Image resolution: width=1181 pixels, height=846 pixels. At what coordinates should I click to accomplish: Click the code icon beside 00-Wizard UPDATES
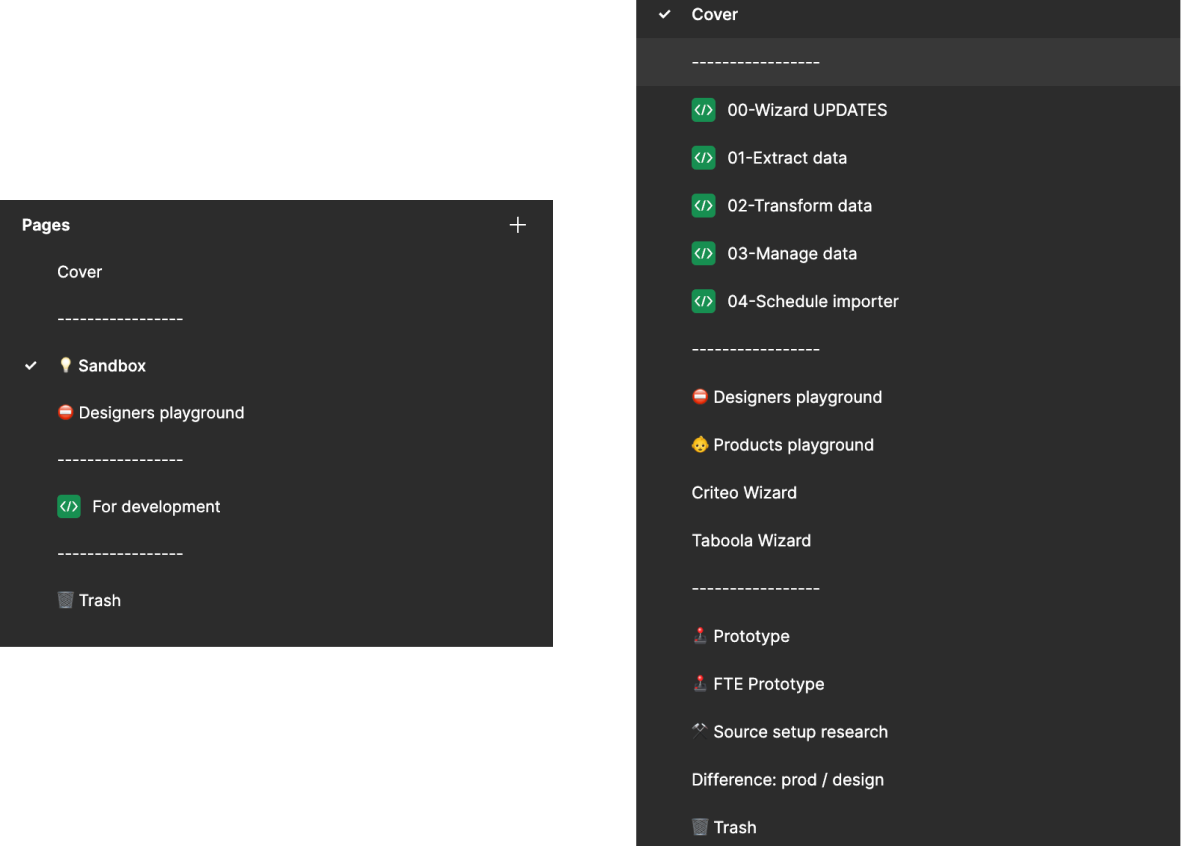tap(703, 110)
